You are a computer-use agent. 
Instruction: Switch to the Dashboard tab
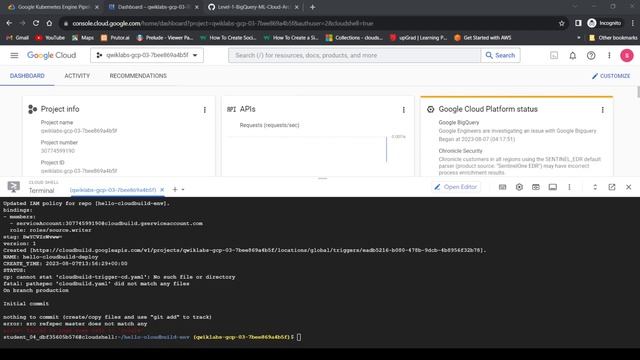(27, 76)
